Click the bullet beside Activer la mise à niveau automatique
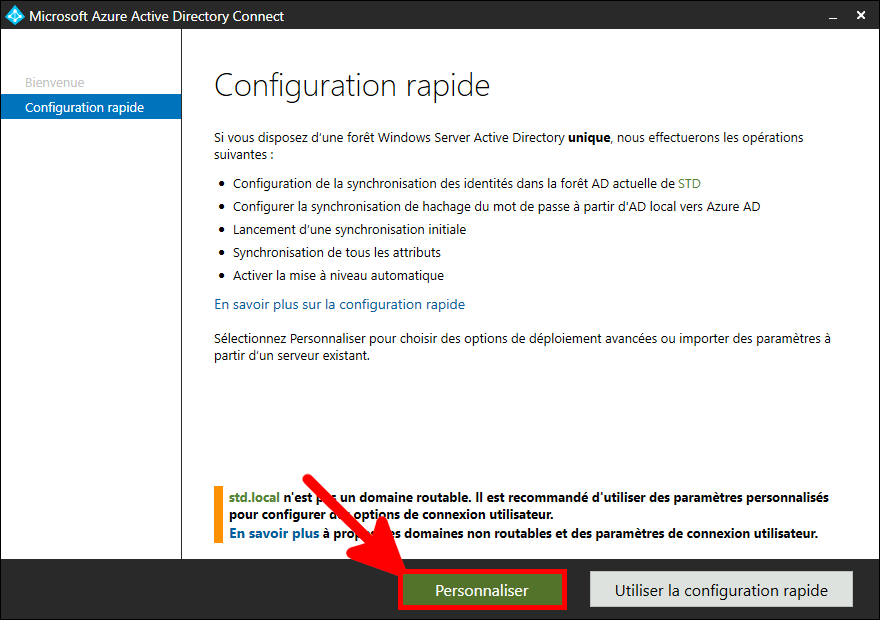Image resolution: width=880 pixels, height=620 pixels. click(x=222, y=275)
